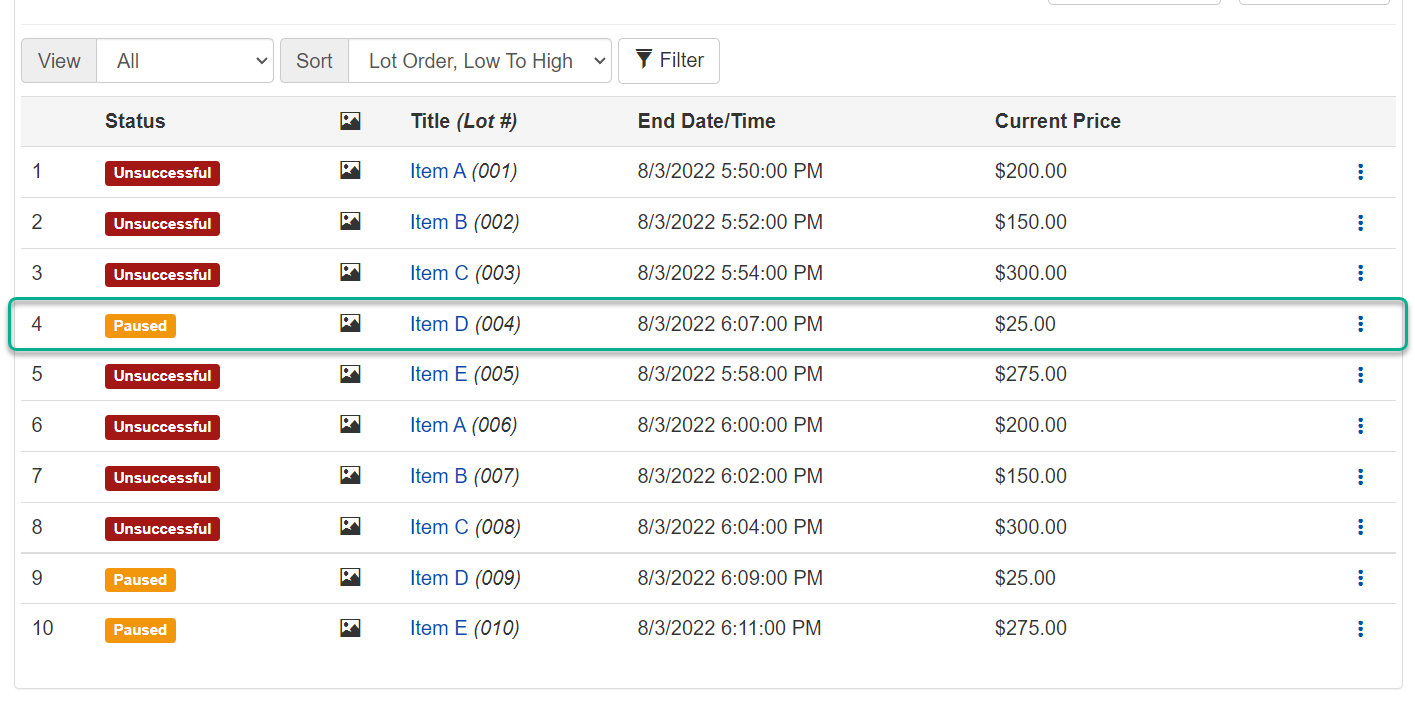Click Unsuccessful badge in row 1
The image size is (1415, 702).
point(162,173)
